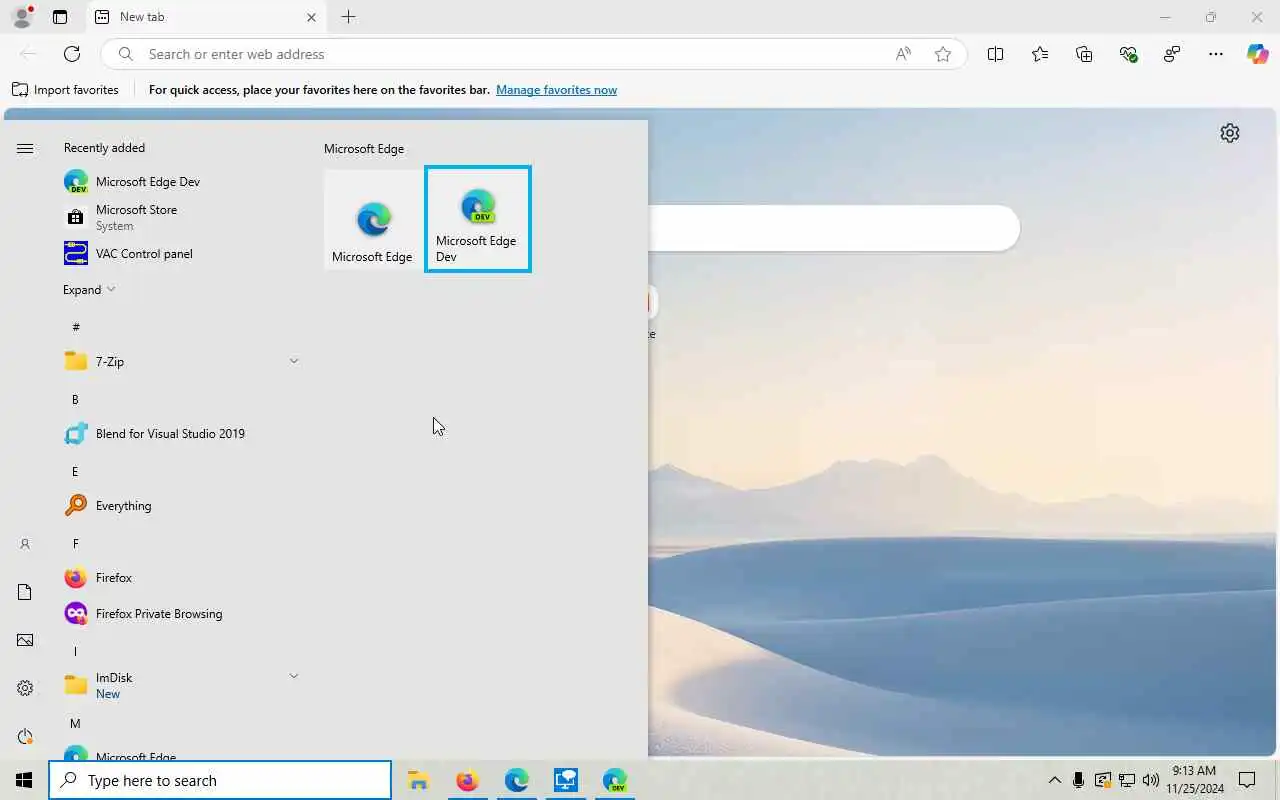Expand Start menu hamburger button
This screenshot has width=1280, height=800.
25,148
